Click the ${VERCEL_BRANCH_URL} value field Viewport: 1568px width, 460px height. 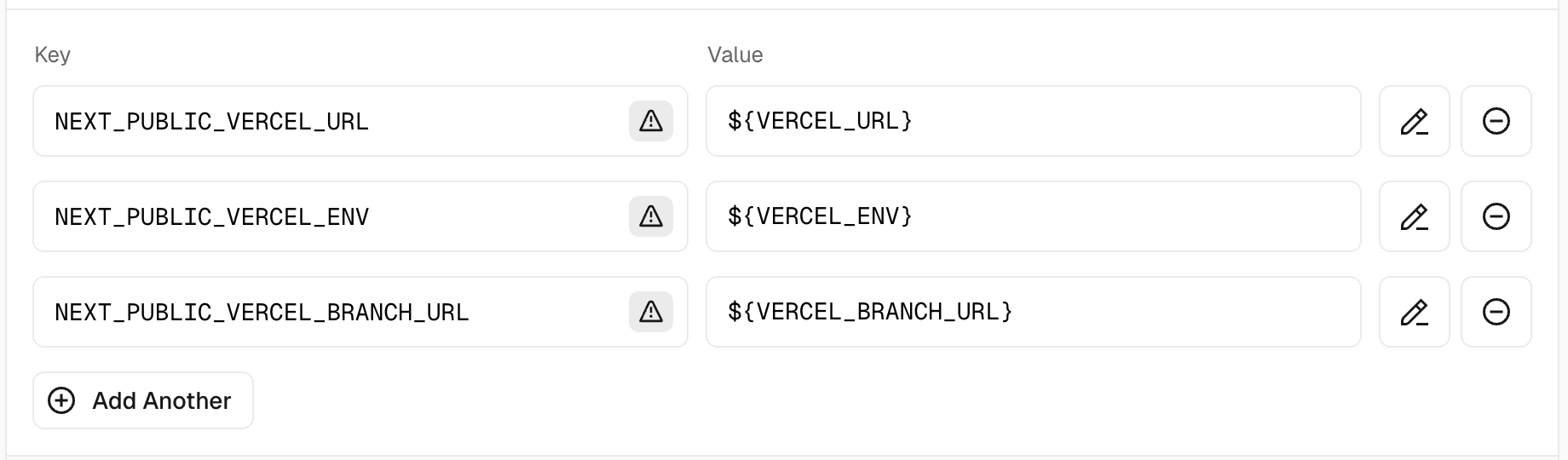pos(1031,312)
